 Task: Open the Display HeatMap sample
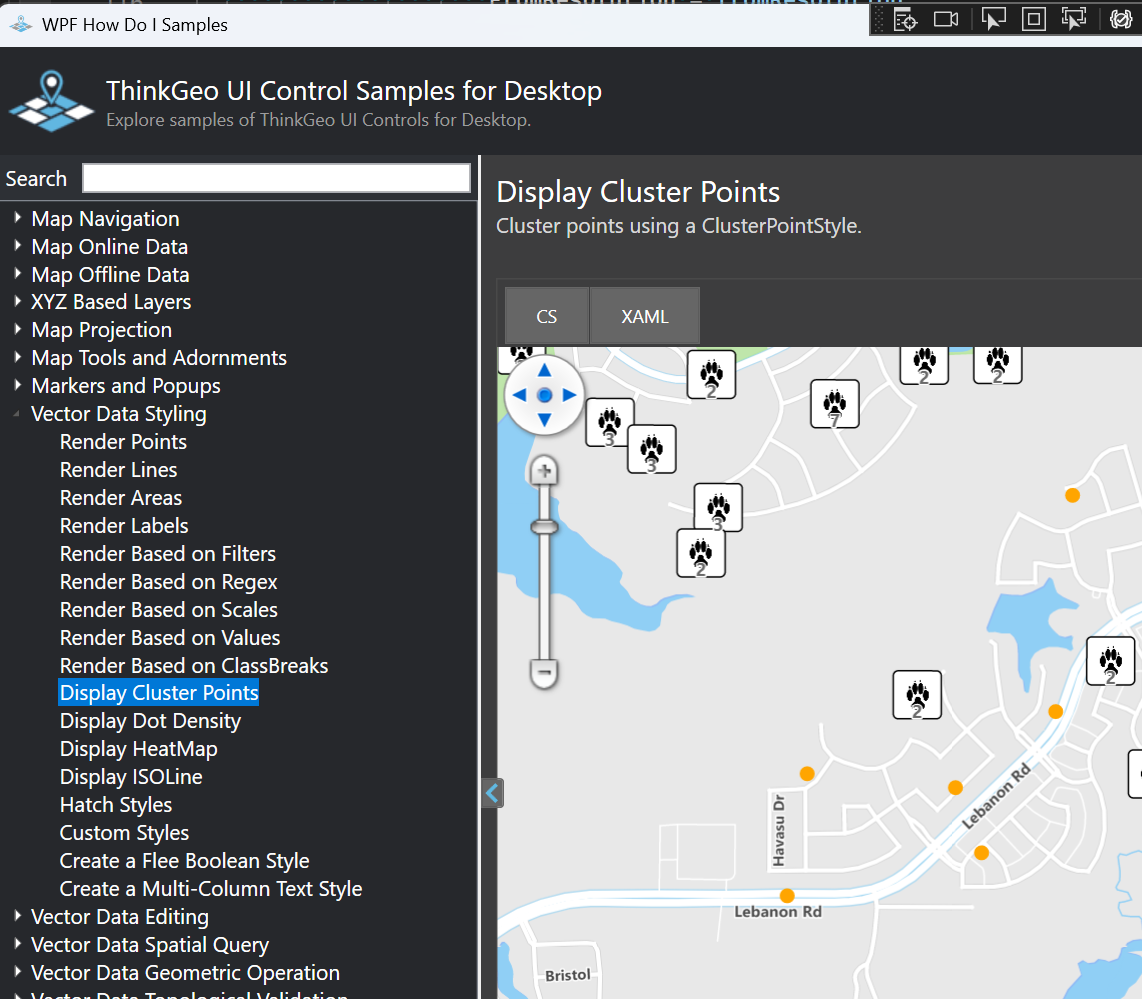(x=138, y=749)
